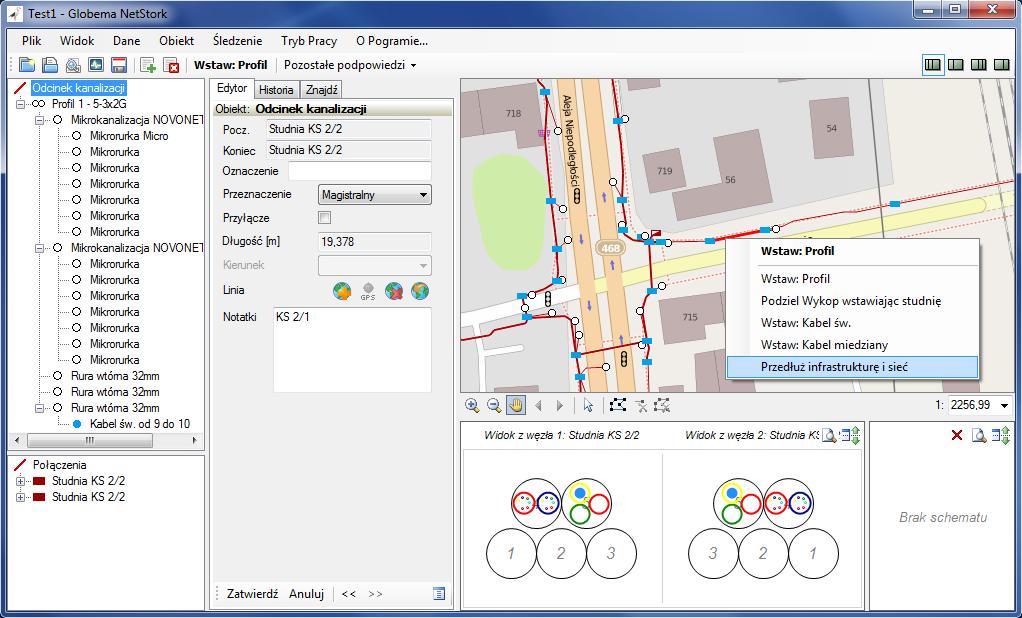Click red X icon in schema panel
Image resolution: width=1022 pixels, height=618 pixels.
pos(957,435)
